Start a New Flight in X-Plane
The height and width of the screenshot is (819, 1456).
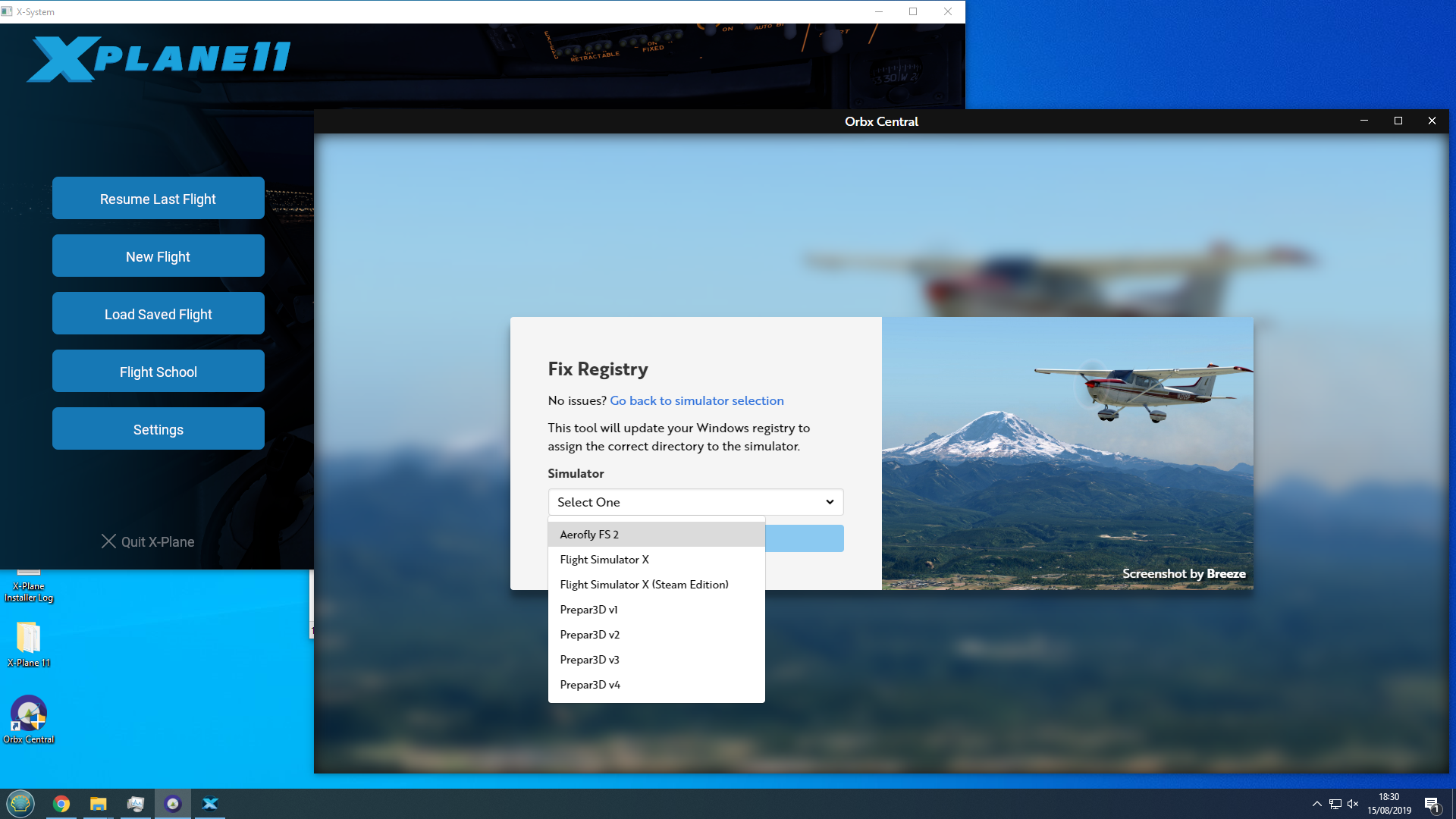tap(158, 256)
